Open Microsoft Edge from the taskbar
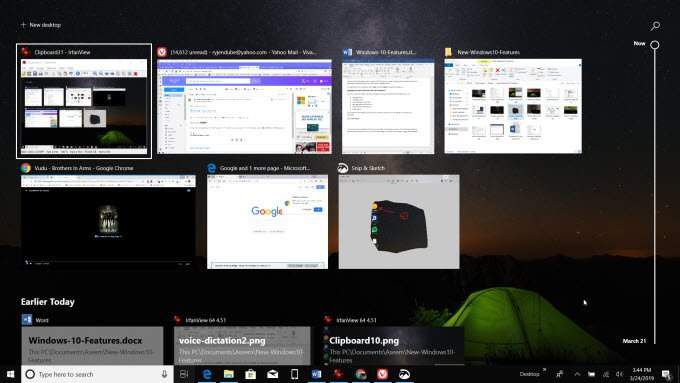This screenshot has height=383, width=680. pos(207,374)
